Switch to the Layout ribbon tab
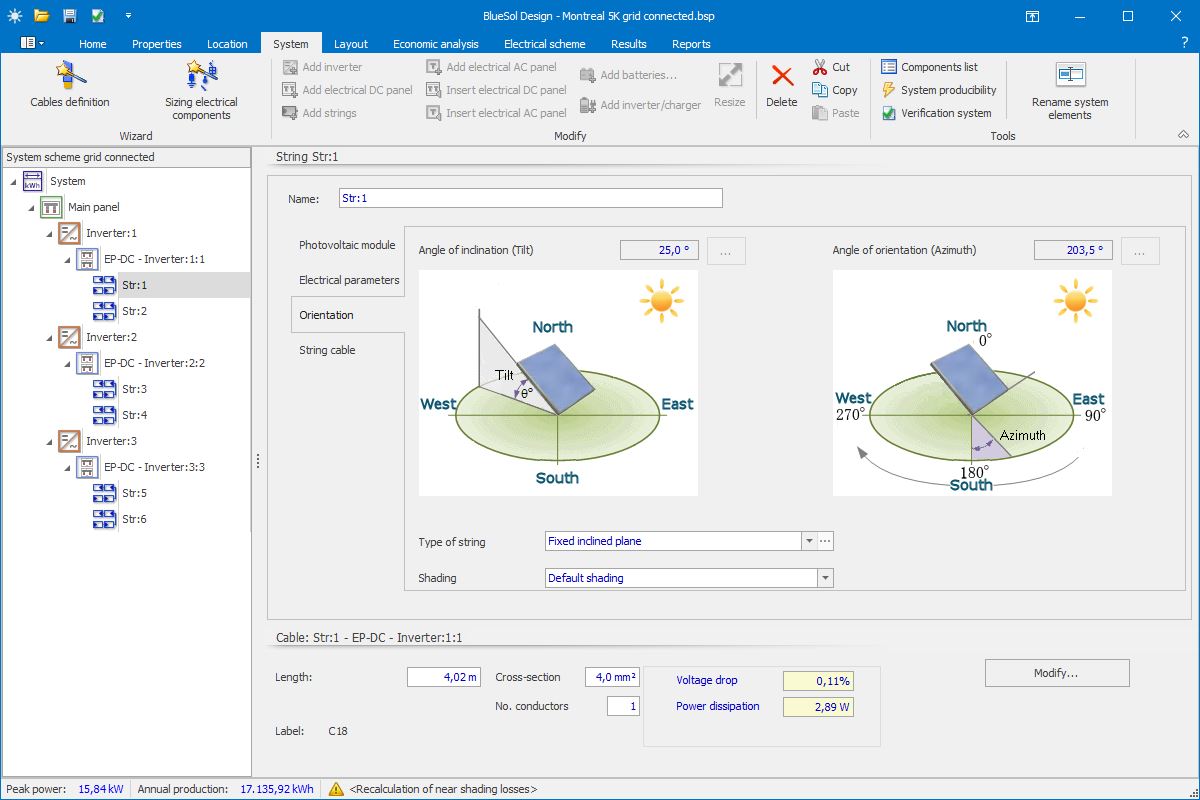Viewport: 1200px width, 800px height. [x=351, y=43]
